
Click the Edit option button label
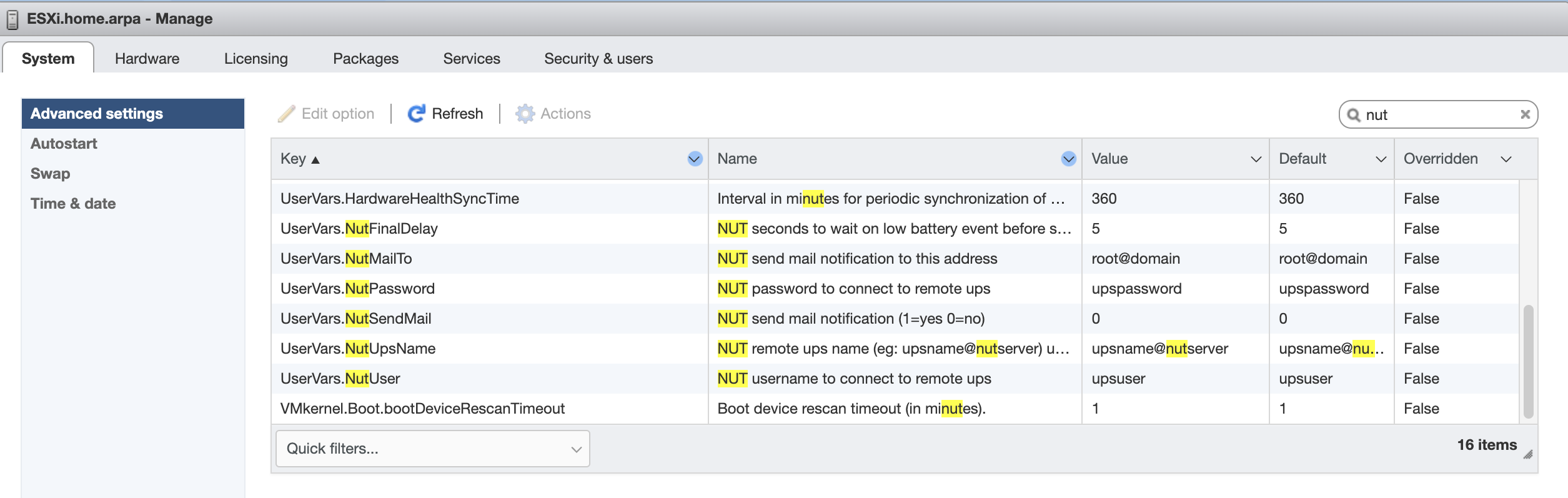tap(338, 114)
